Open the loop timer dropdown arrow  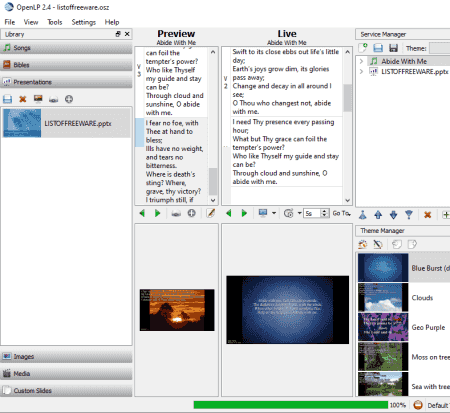point(299,213)
